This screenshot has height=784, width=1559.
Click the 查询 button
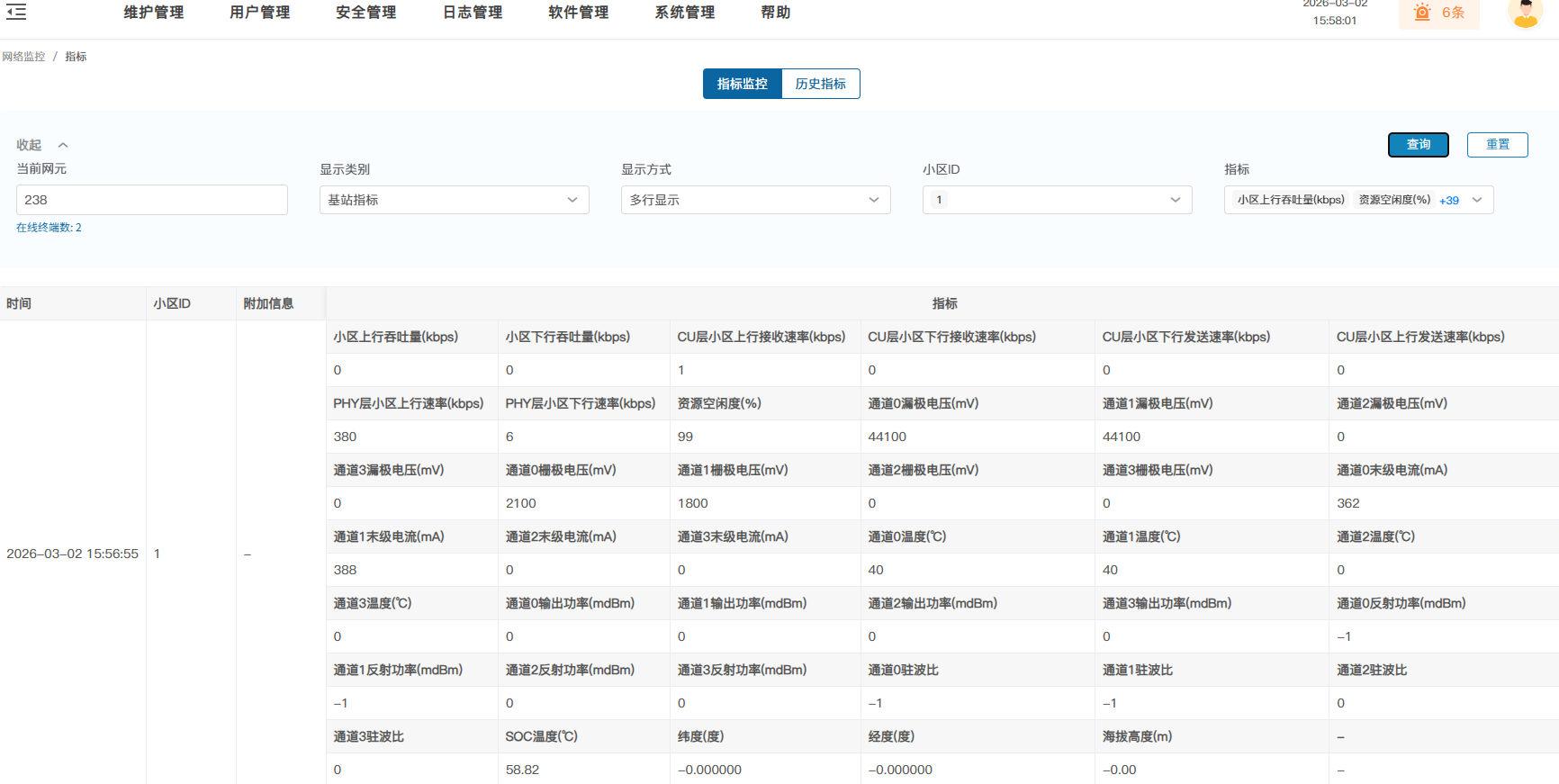(1418, 145)
